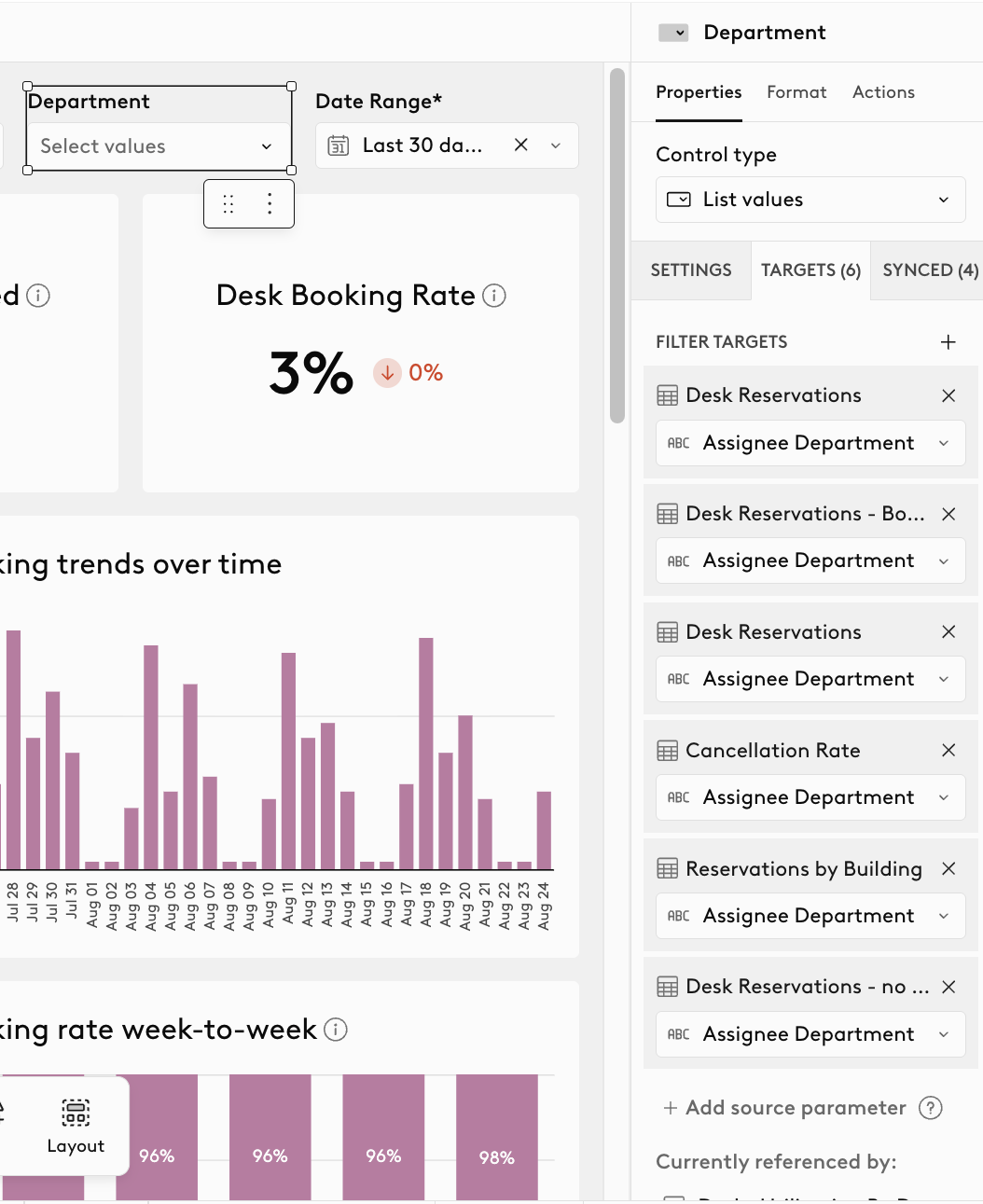Click Add source parameter
The image size is (983, 1204).
click(784, 1107)
